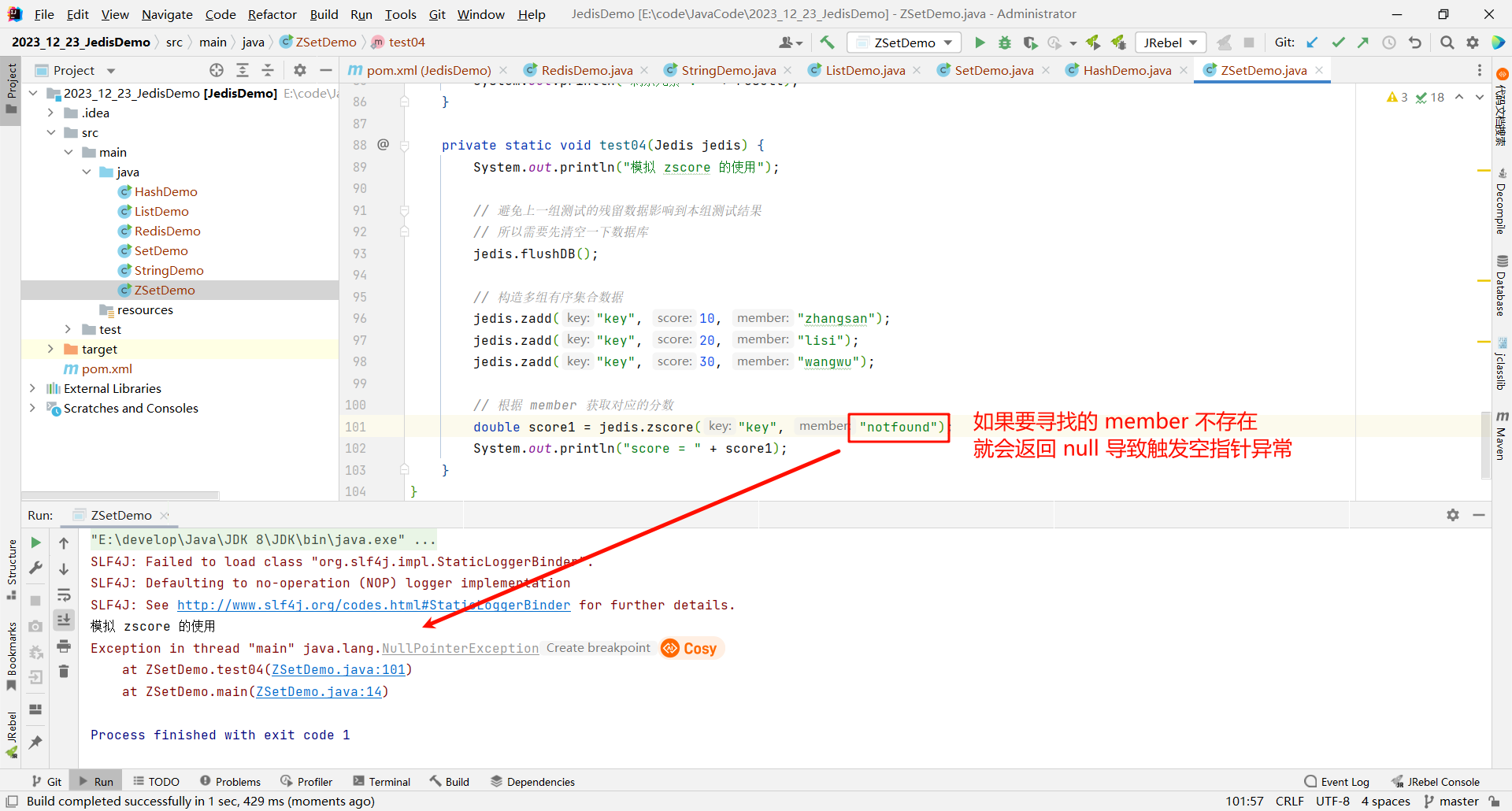Open the SetDemo class in the tree
The width and height of the screenshot is (1512, 811).
[161, 250]
